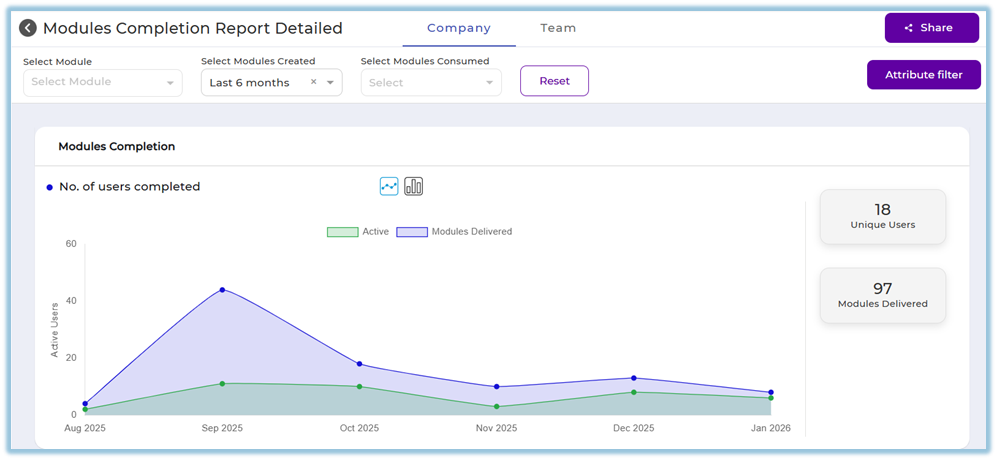Click the Sep 2025 Active green data point

pos(222,383)
